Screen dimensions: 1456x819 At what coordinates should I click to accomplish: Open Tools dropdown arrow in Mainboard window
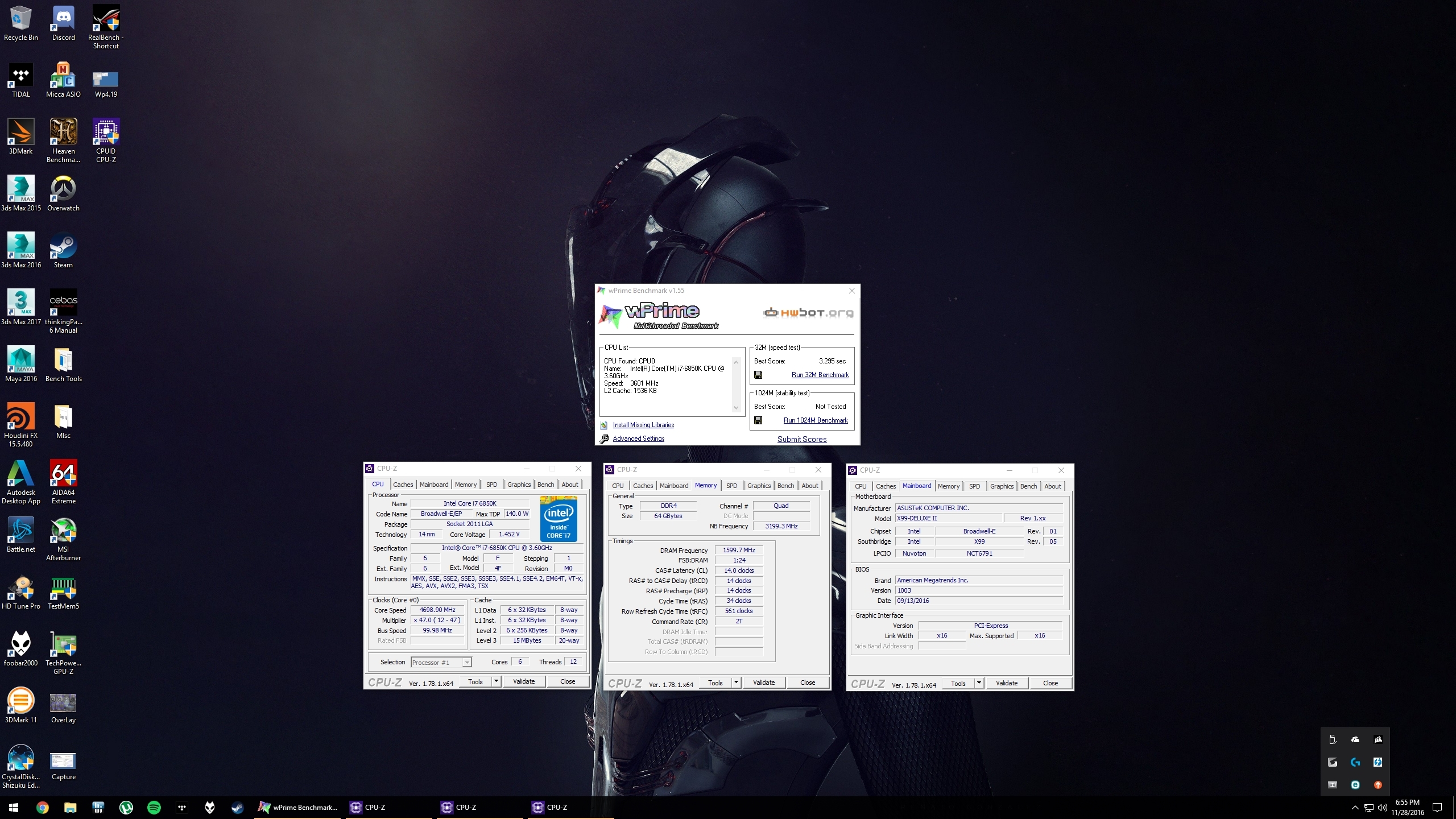pos(979,683)
